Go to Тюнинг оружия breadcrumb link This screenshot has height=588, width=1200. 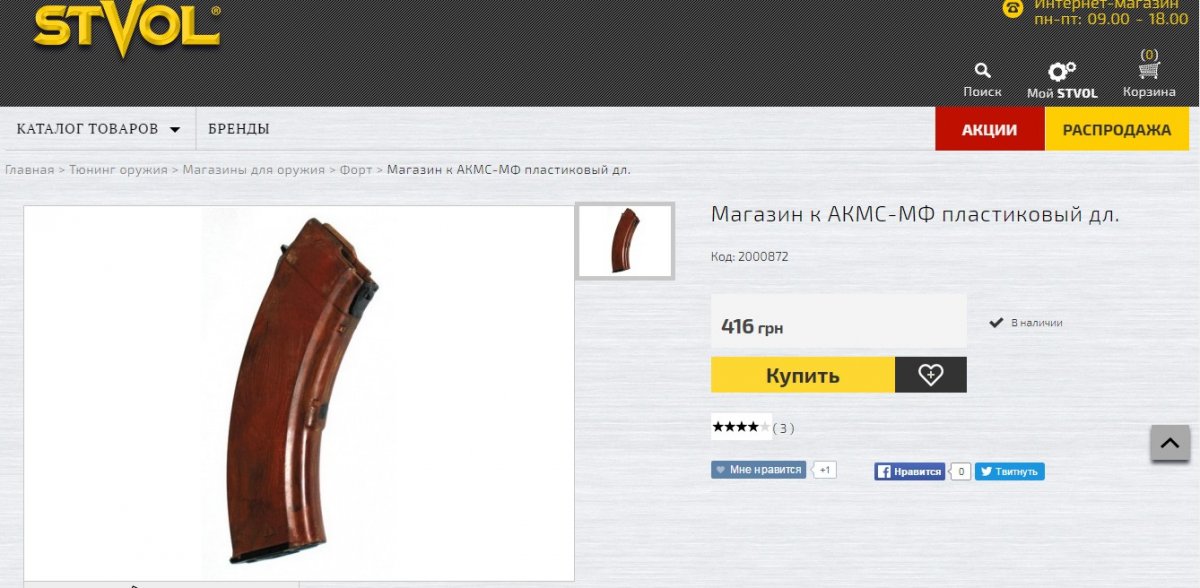tap(118, 169)
